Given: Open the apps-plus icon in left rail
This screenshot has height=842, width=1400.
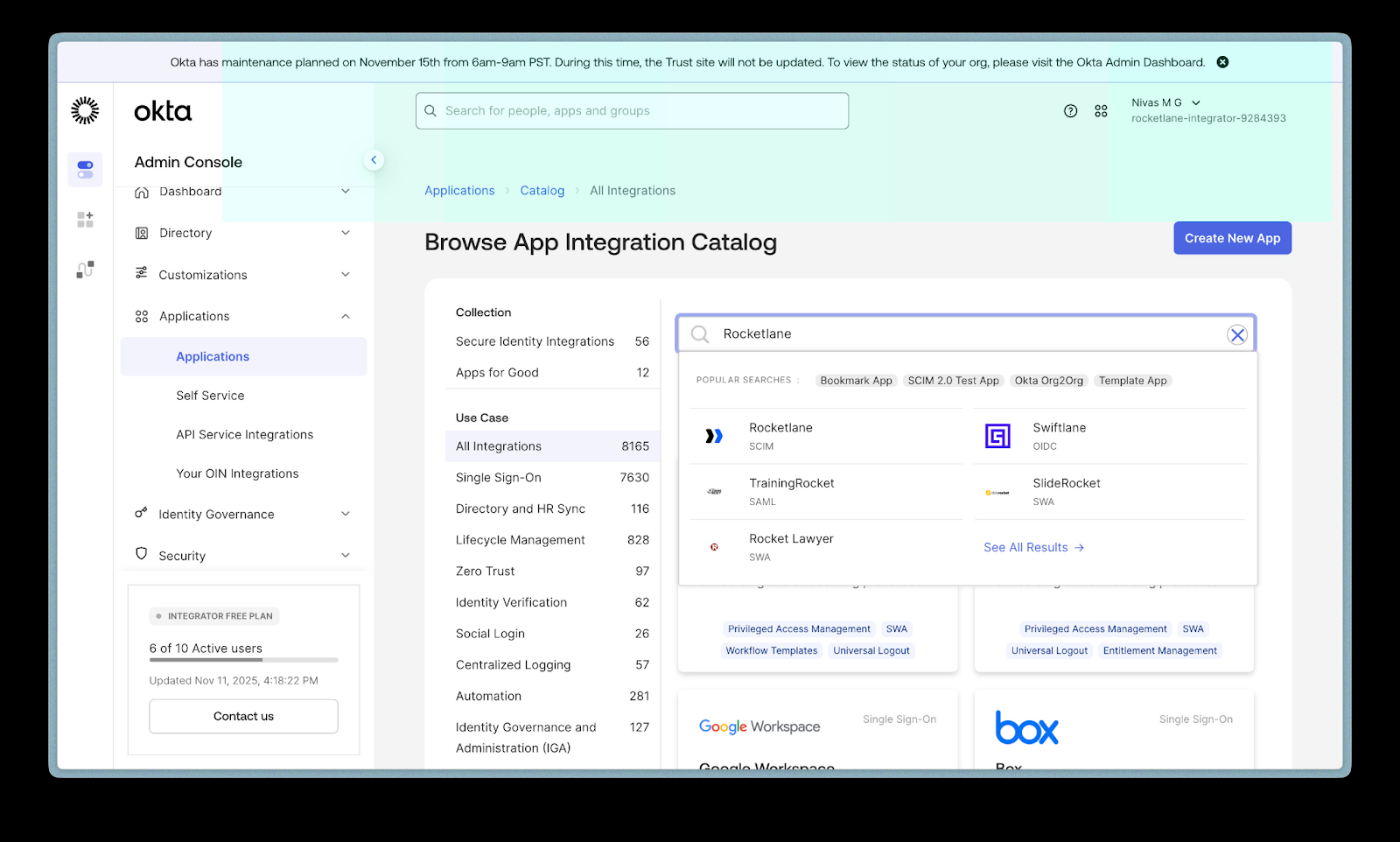Looking at the screenshot, I should [x=85, y=220].
